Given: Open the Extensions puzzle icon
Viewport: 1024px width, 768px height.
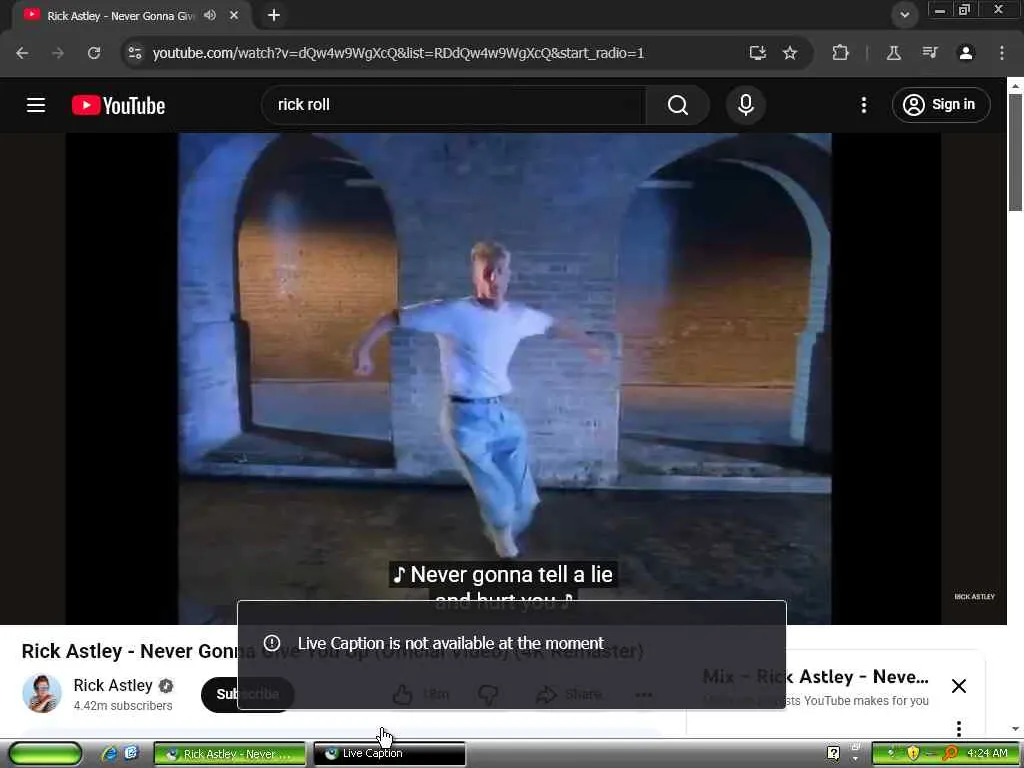Looking at the screenshot, I should 840,53.
